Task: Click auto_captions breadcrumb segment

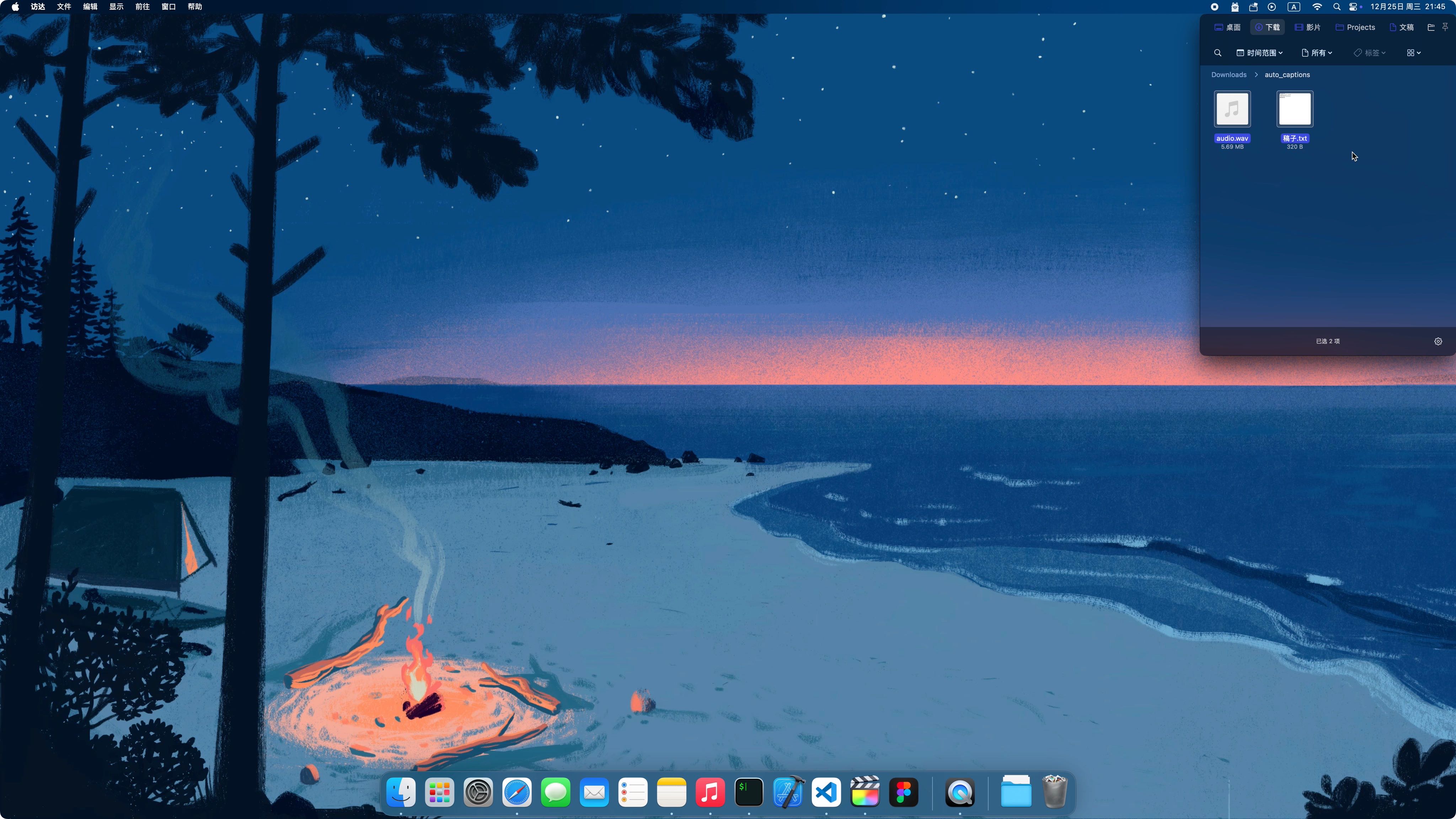Action: pos(1286,75)
